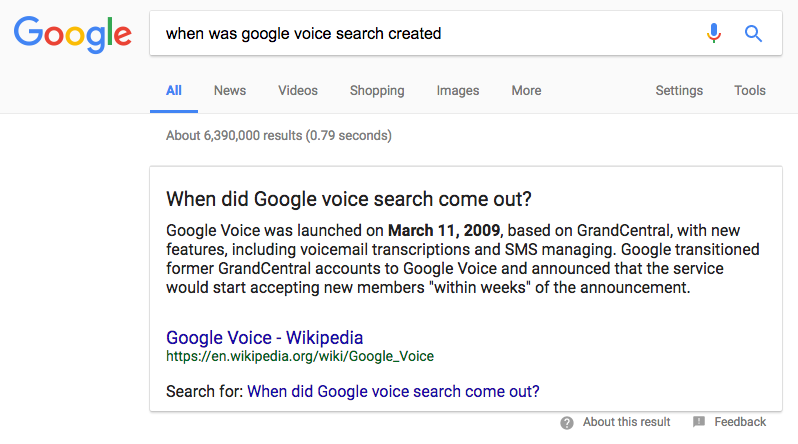Screen dimensions: 798x444
Task: Open the Tools menu
Action: pos(750,91)
